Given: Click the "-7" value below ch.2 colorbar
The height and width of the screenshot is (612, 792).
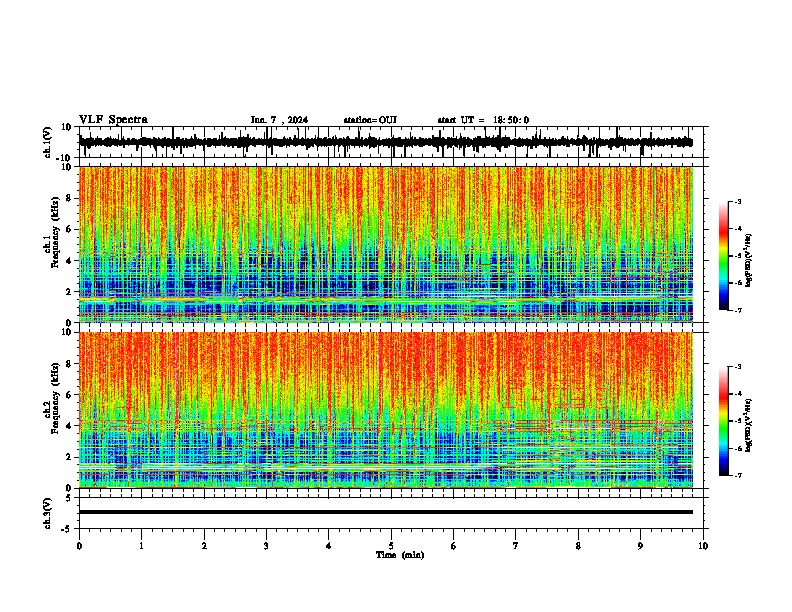Looking at the screenshot, I should 738,476.
